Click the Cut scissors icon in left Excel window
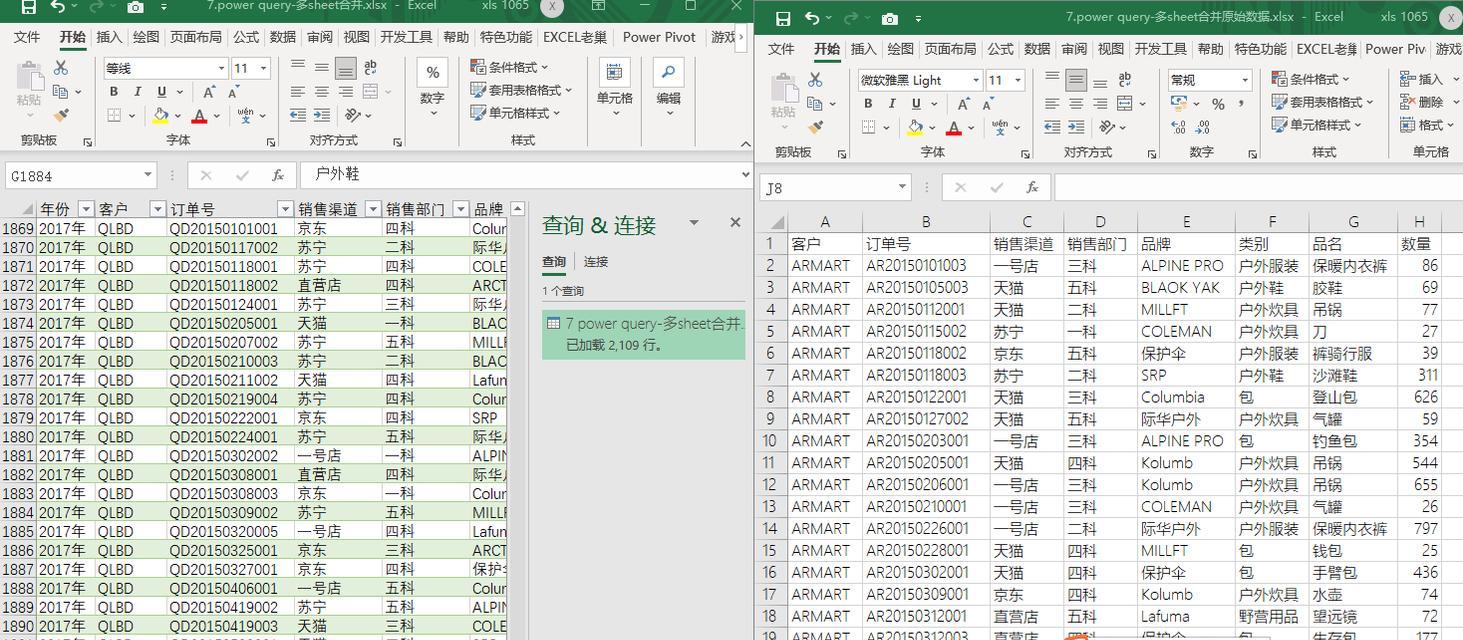Screen dimensions: 1463x640 [x=61, y=68]
